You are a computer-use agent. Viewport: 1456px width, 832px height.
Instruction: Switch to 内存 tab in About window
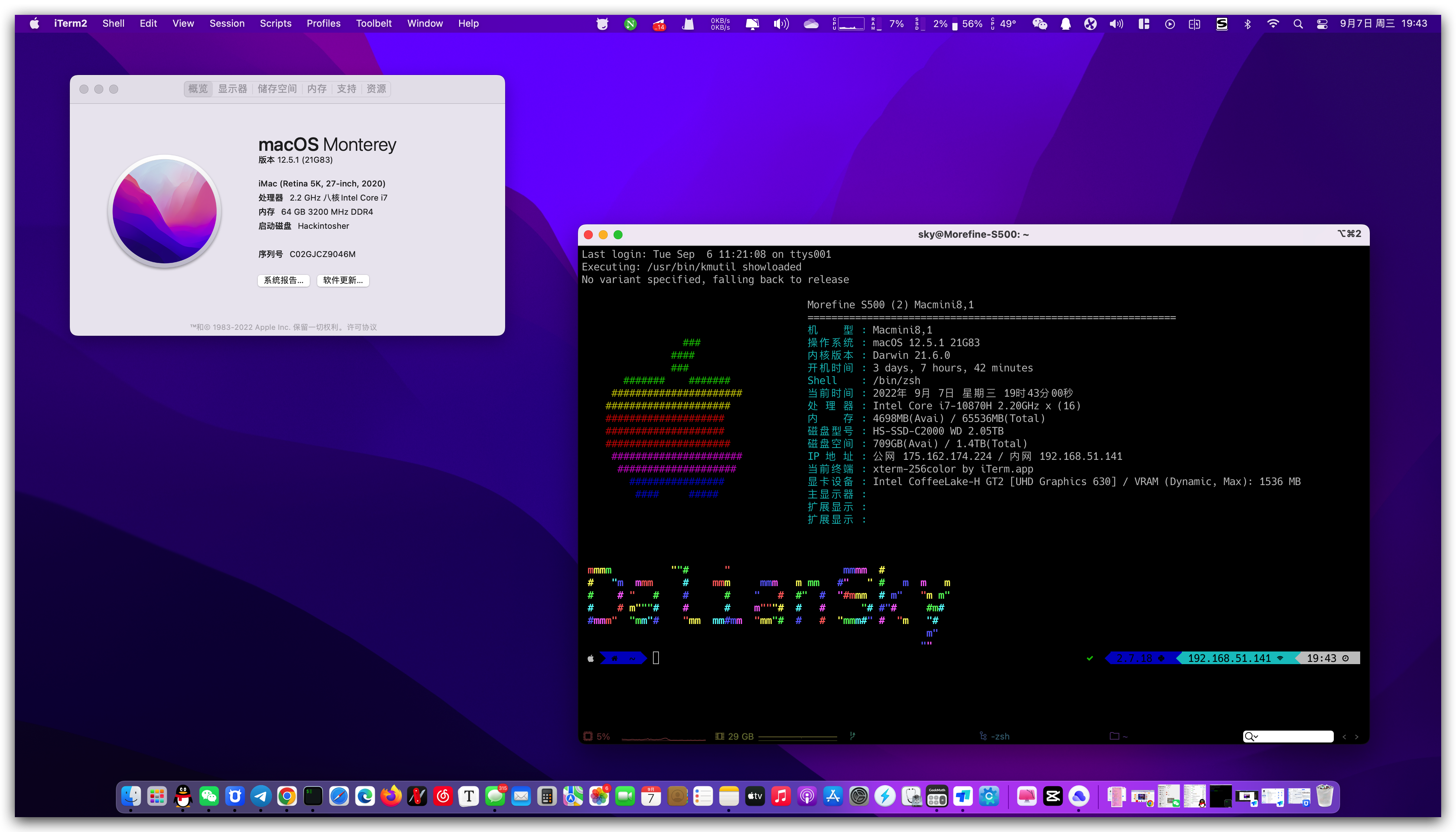[316, 88]
